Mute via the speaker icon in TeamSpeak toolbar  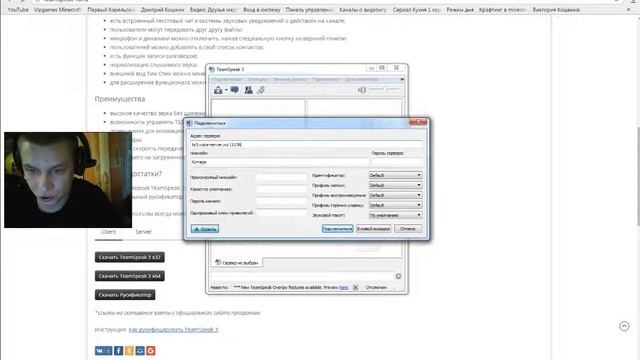(x=362, y=90)
